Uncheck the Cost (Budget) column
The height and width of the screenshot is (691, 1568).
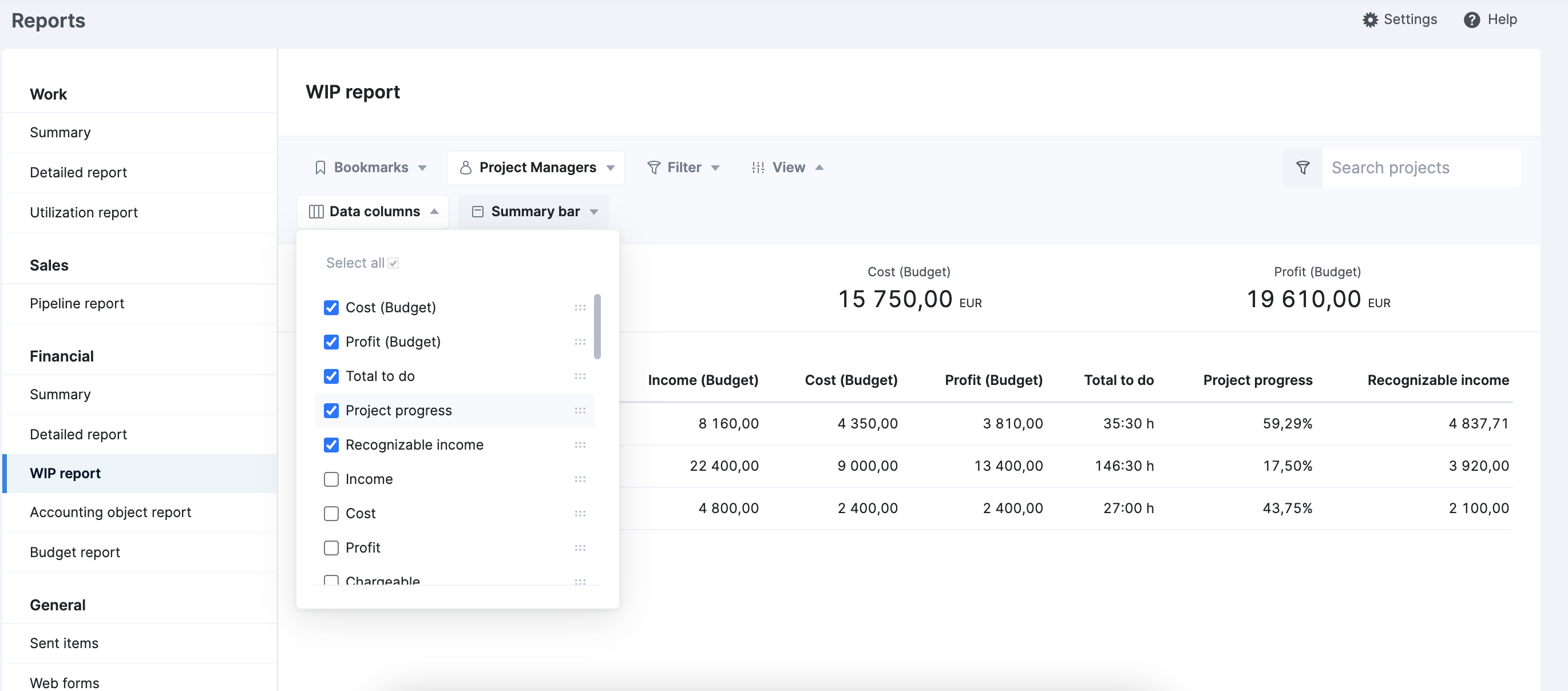(x=331, y=308)
